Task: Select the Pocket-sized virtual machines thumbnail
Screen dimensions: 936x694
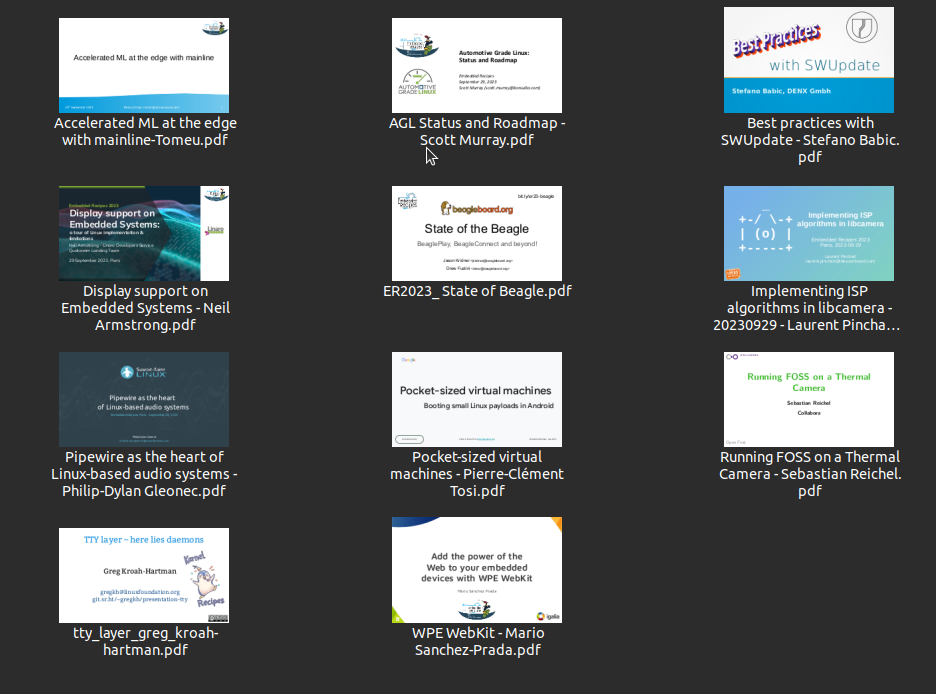Action: [x=477, y=399]
